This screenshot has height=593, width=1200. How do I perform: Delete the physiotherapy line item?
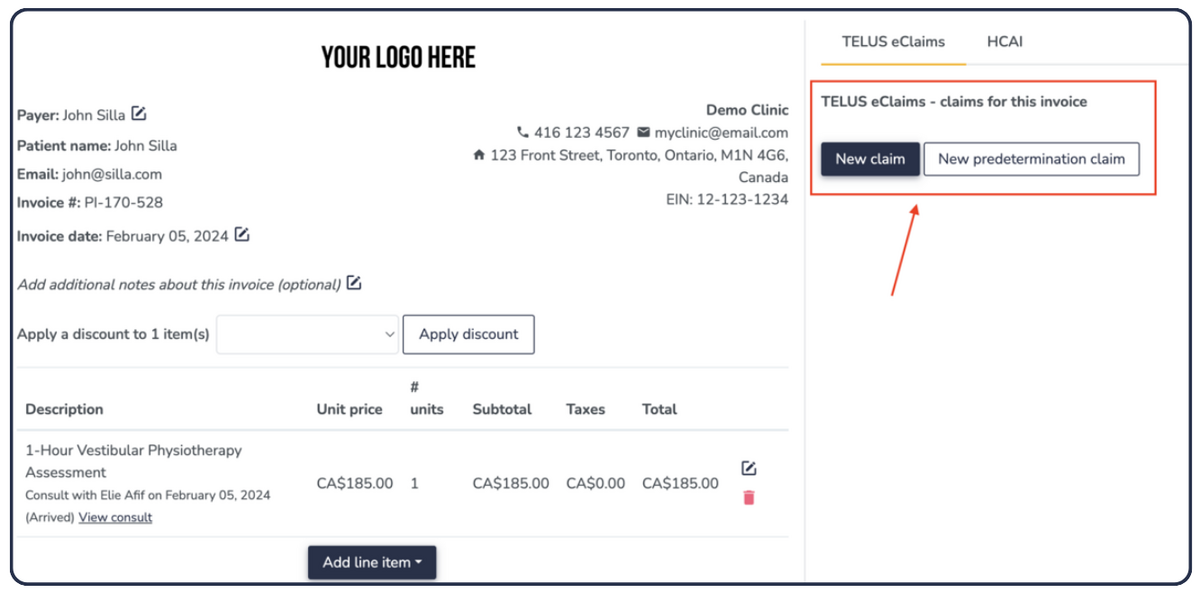(749, 497)
